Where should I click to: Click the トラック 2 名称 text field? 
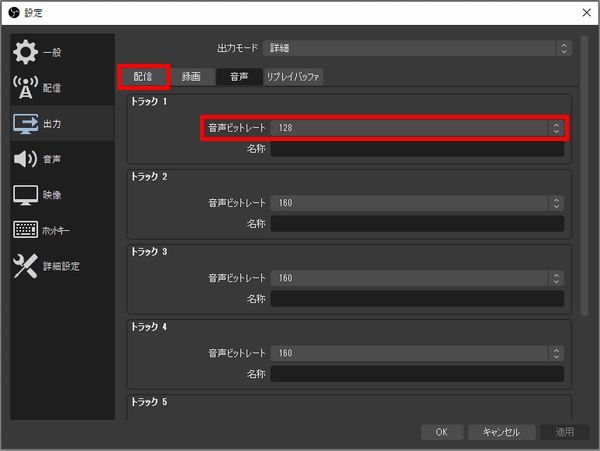417,223
